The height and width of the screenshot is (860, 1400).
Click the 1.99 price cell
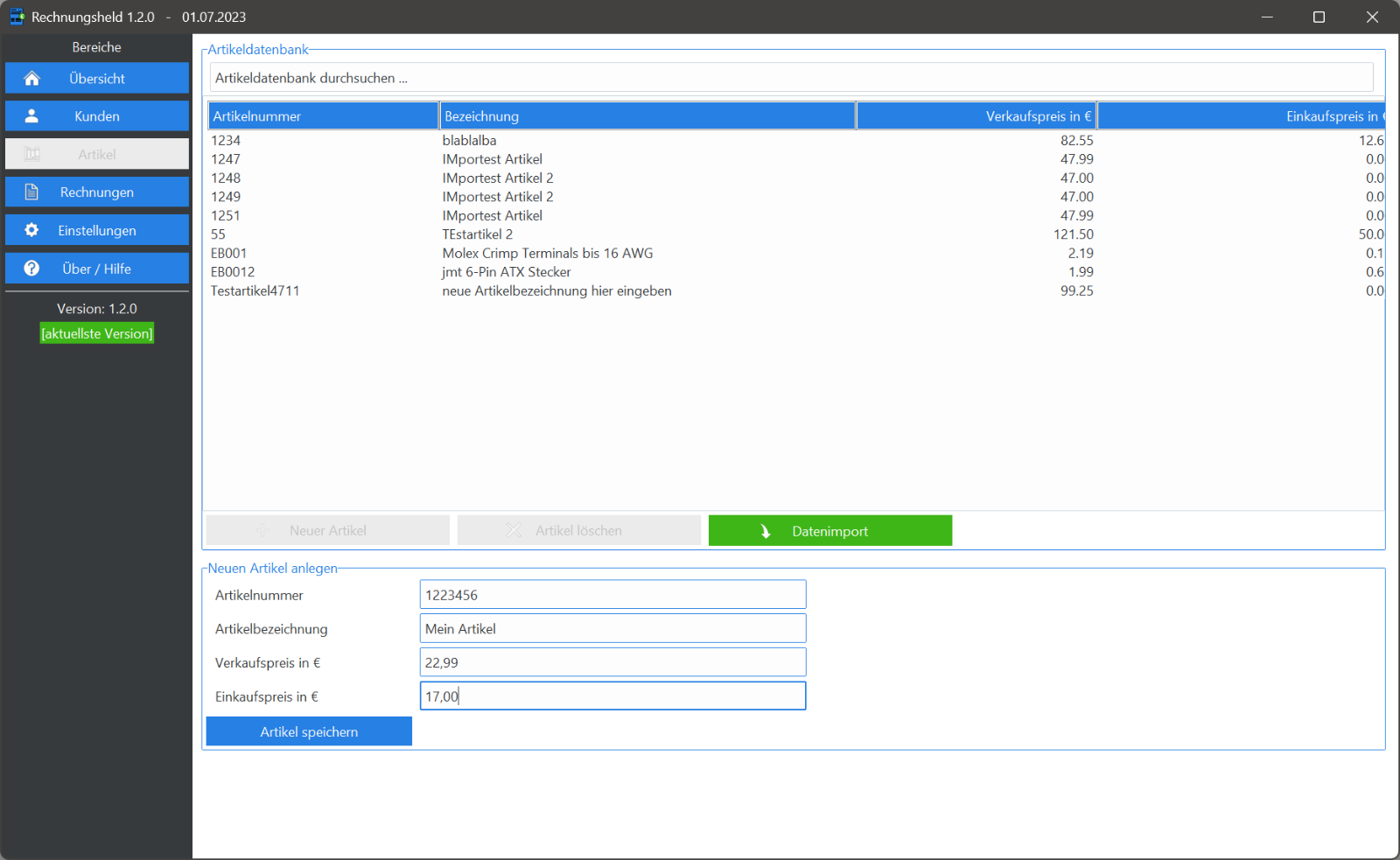[x=1081, y=272]
